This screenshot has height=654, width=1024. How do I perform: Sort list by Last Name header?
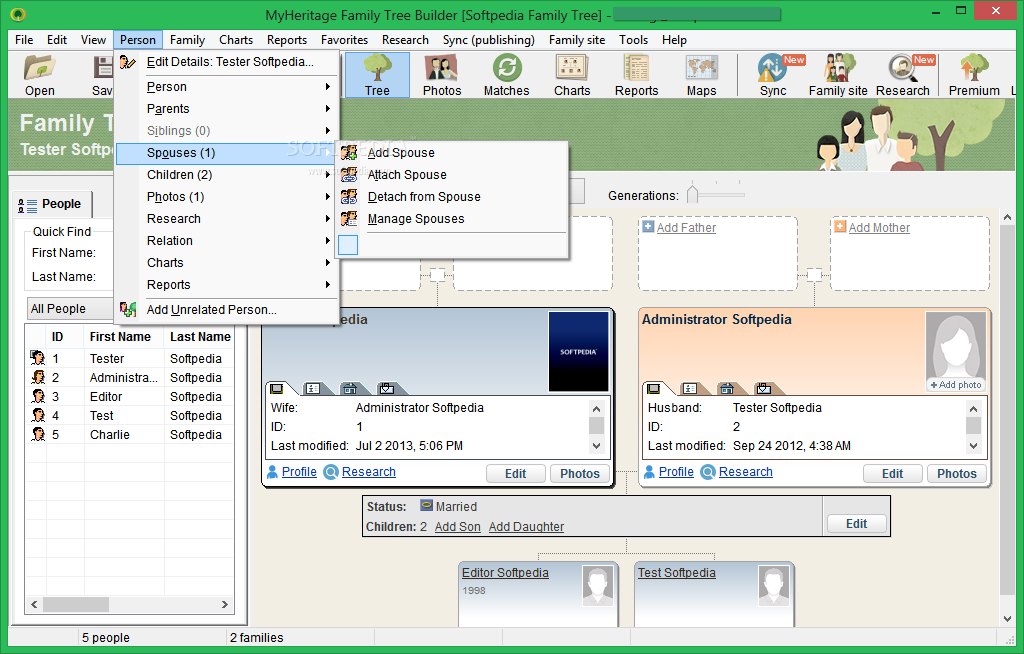[x=200, y=336]
